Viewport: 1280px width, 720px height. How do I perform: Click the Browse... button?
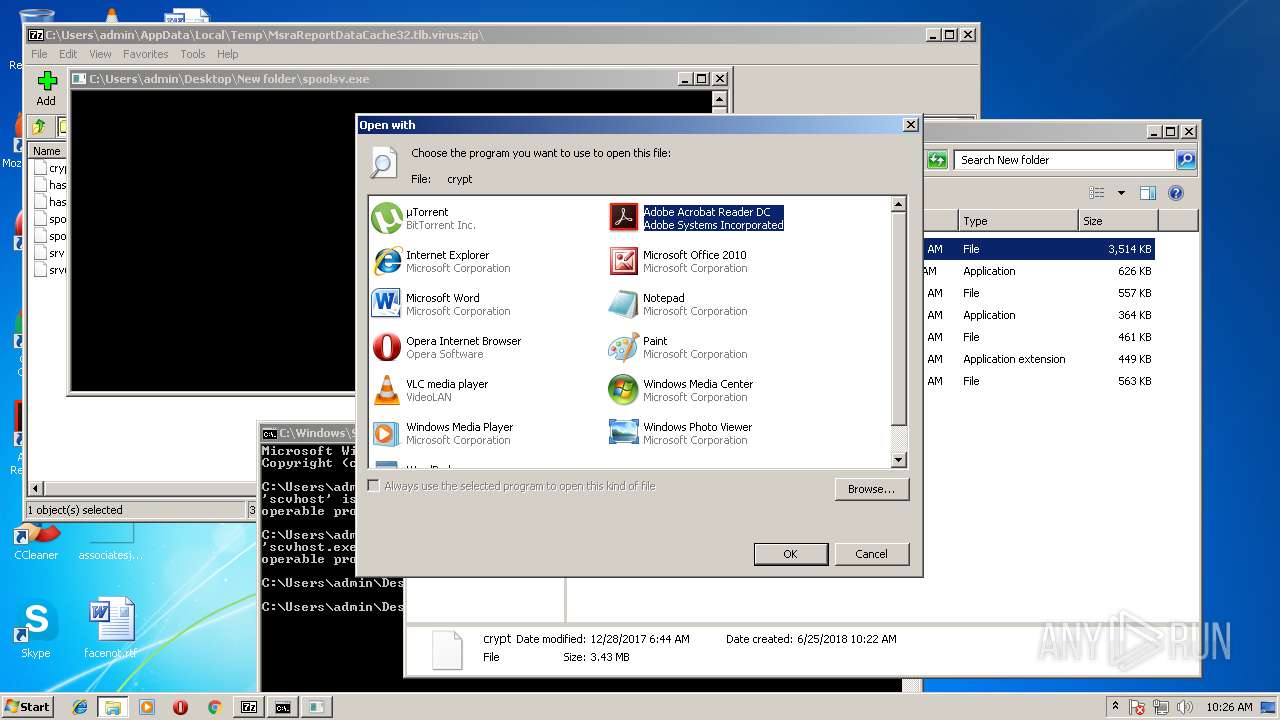[871, 489]
